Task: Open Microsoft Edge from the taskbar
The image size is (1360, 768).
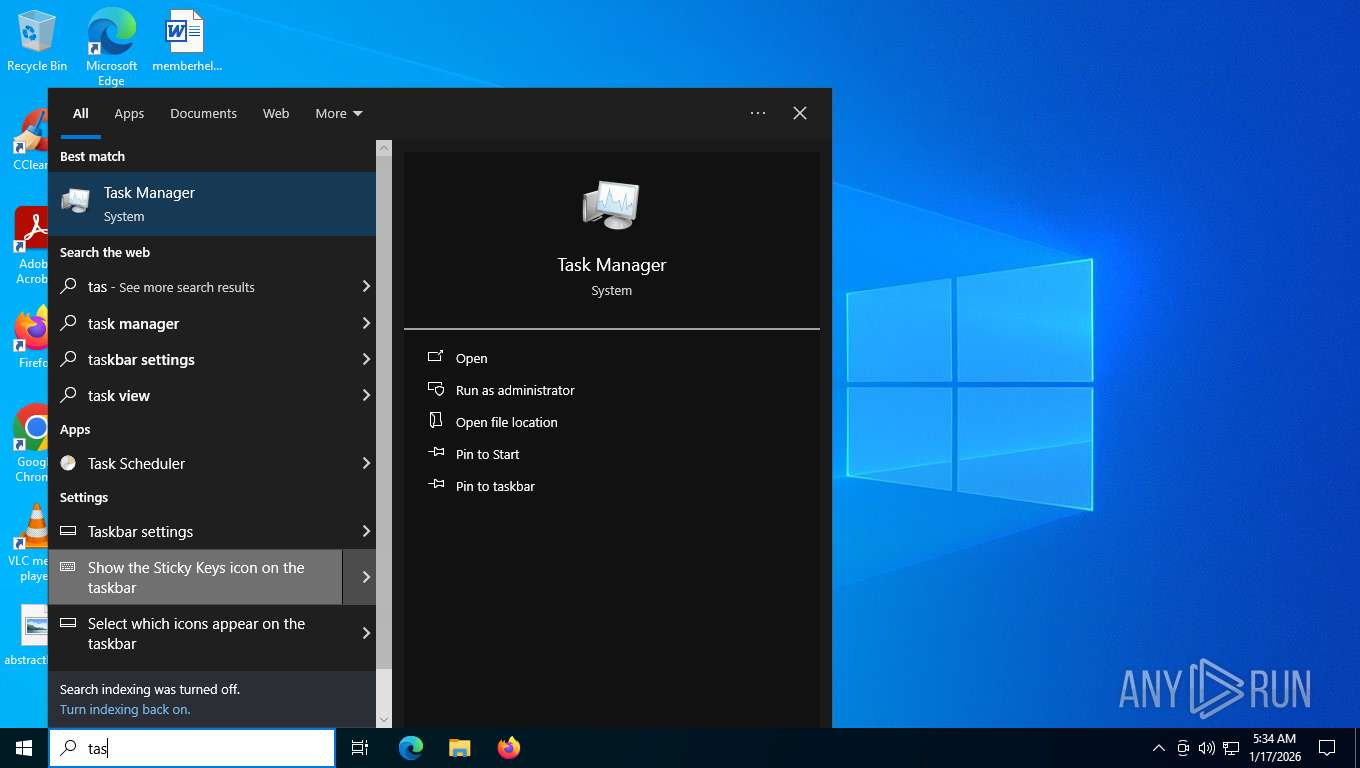Action: (411, 748)
